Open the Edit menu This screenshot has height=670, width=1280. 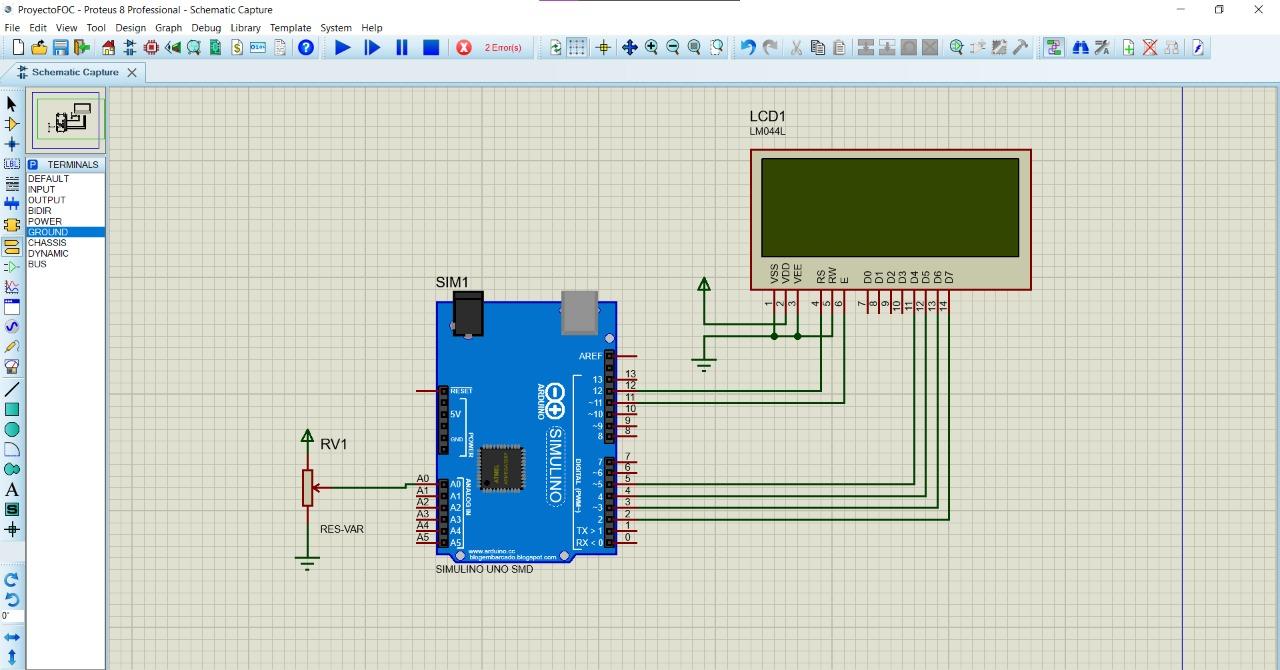coord(38,28)
